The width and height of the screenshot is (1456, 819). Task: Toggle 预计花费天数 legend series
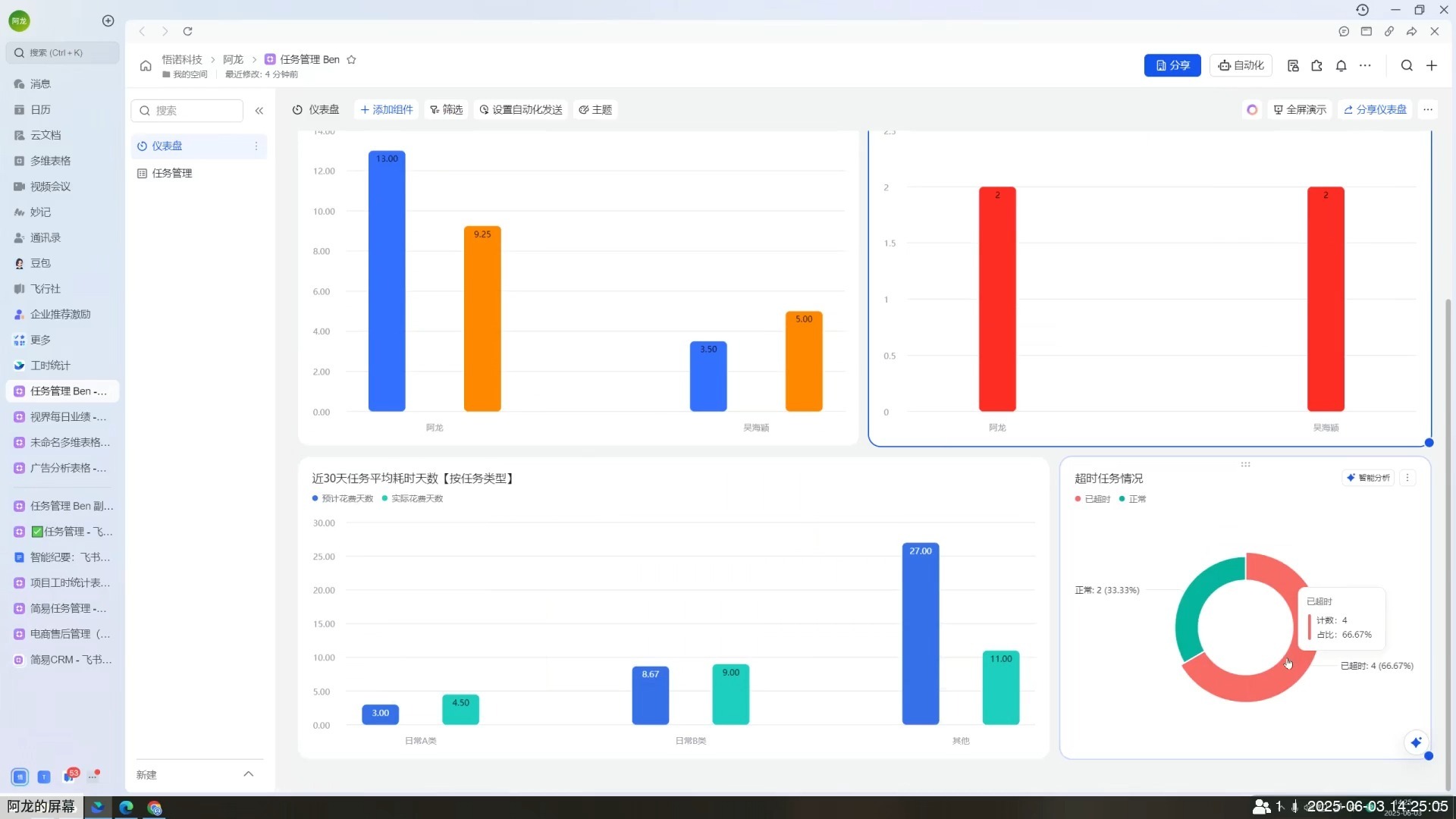point(343,498)
